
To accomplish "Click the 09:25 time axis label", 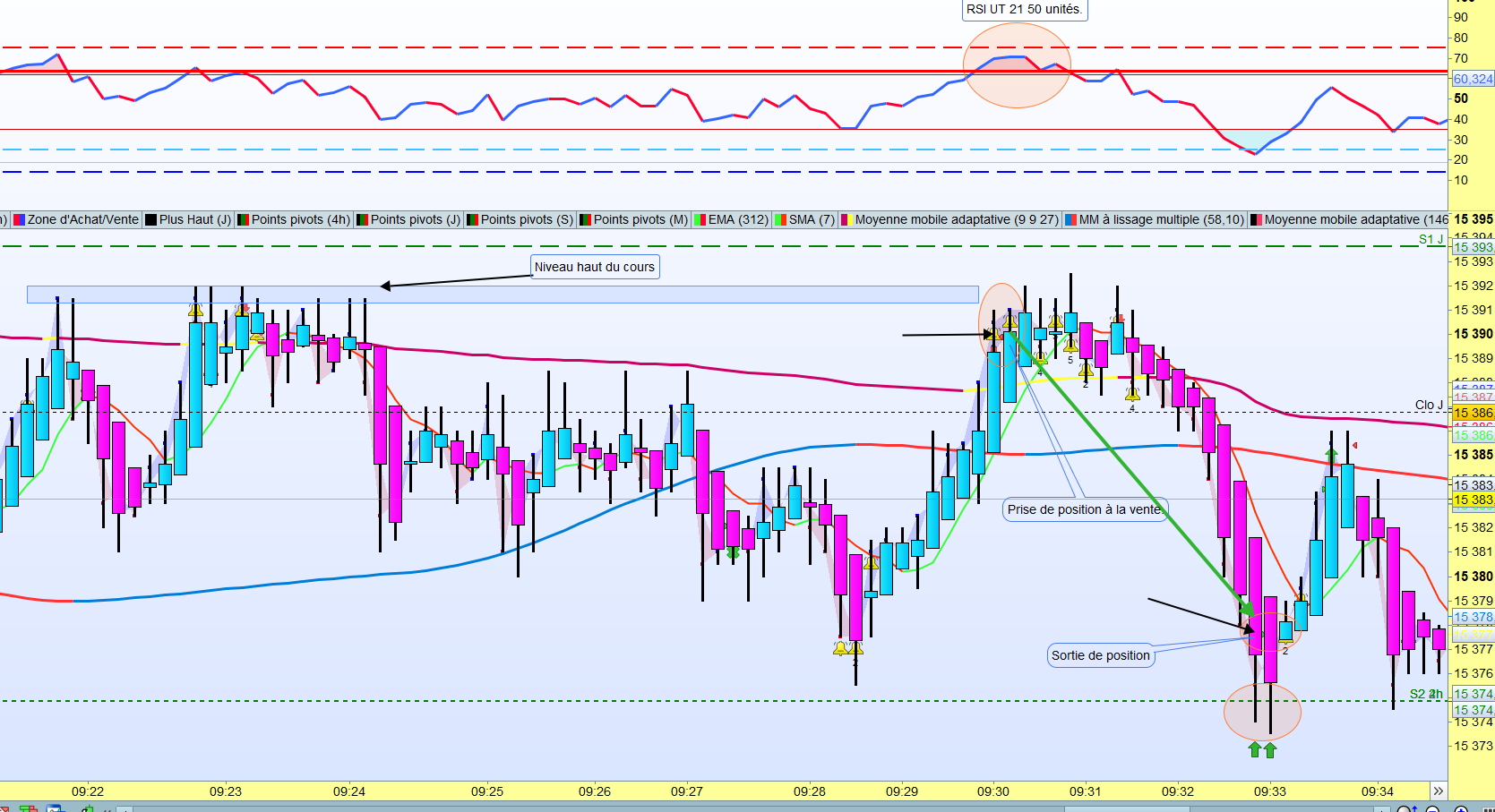I will [487, 791].
